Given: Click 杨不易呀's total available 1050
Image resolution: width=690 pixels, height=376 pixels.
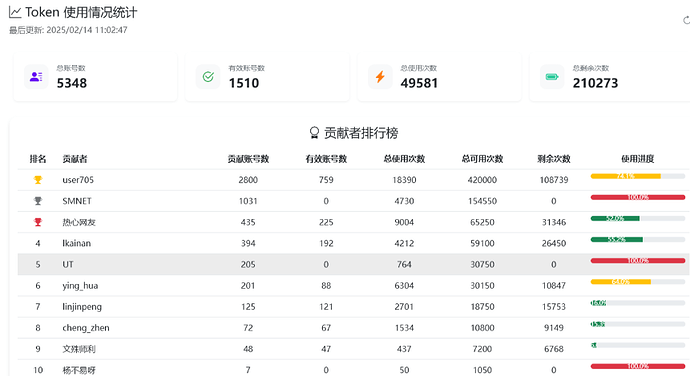Looking at the screenshot, I should pyautogui.click(x=482, y=370).
